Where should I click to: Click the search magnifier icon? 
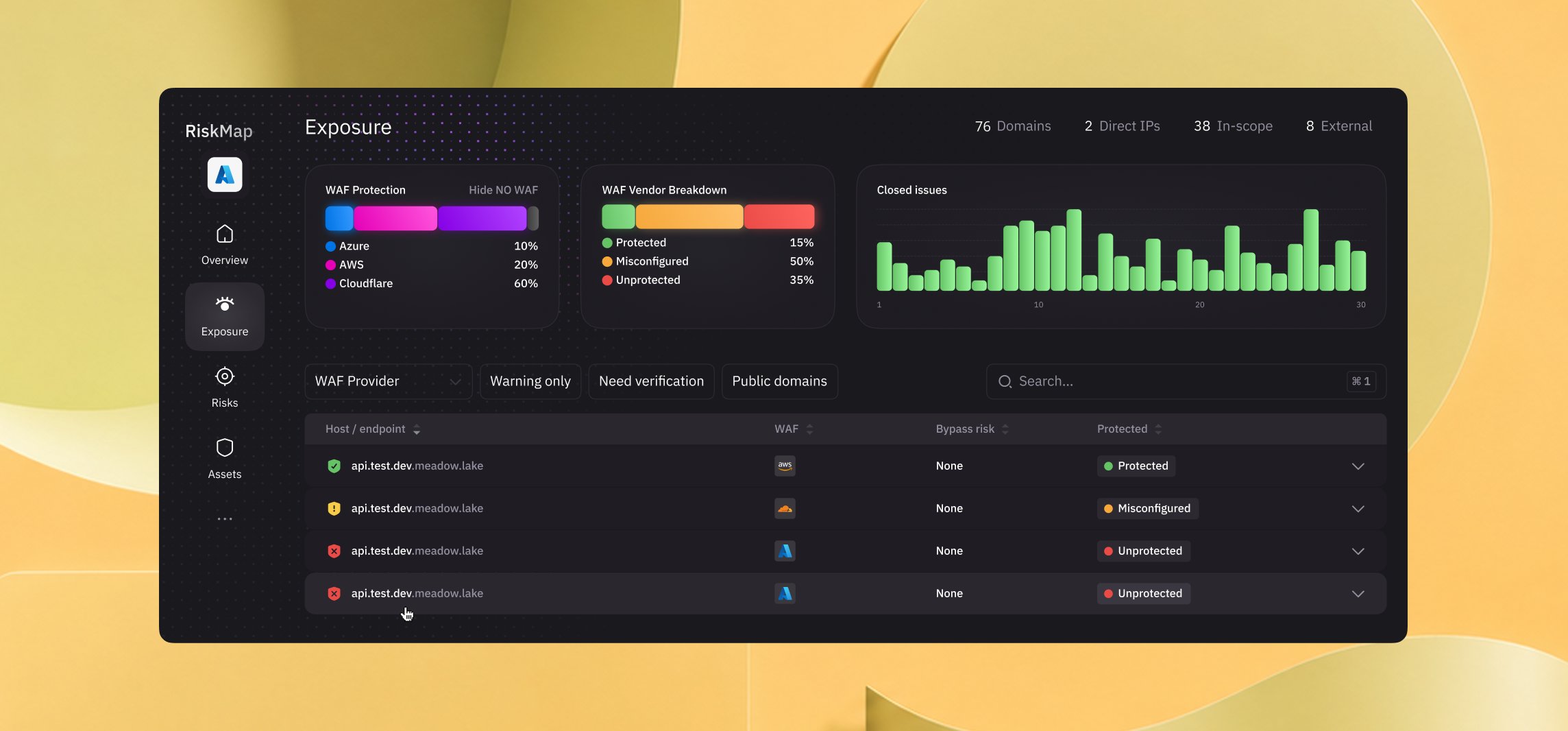[1005, 381]
